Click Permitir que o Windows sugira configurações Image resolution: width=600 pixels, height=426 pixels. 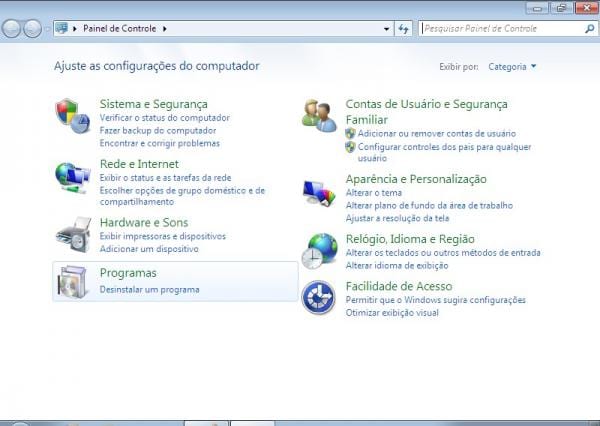point(435,300)
